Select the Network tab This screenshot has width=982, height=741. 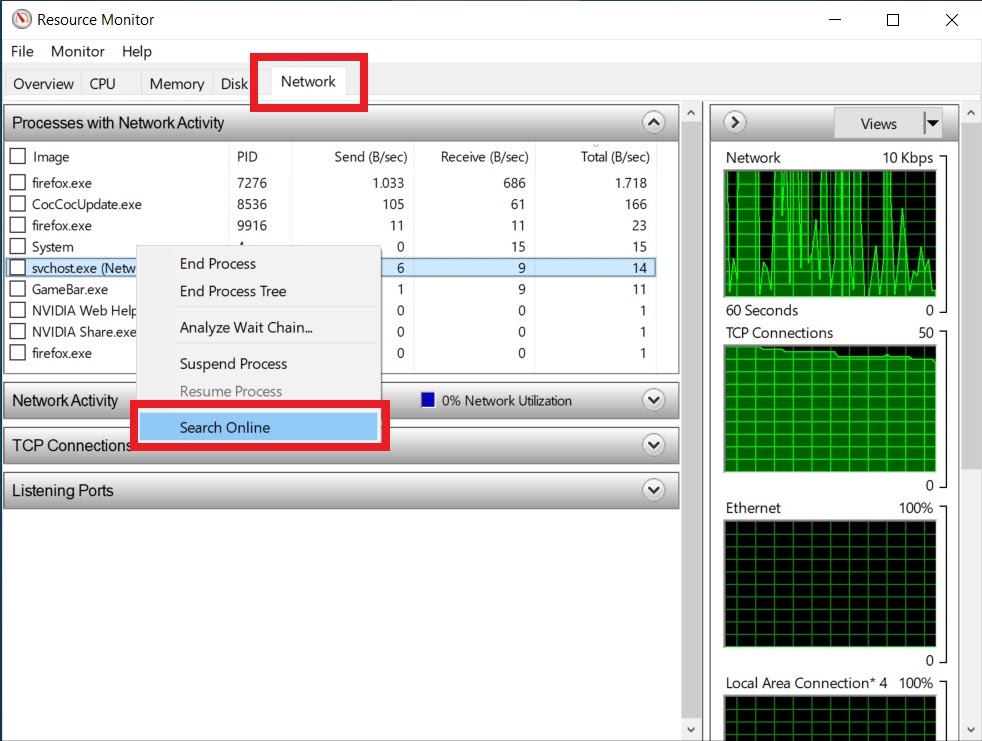click(308, 81)
